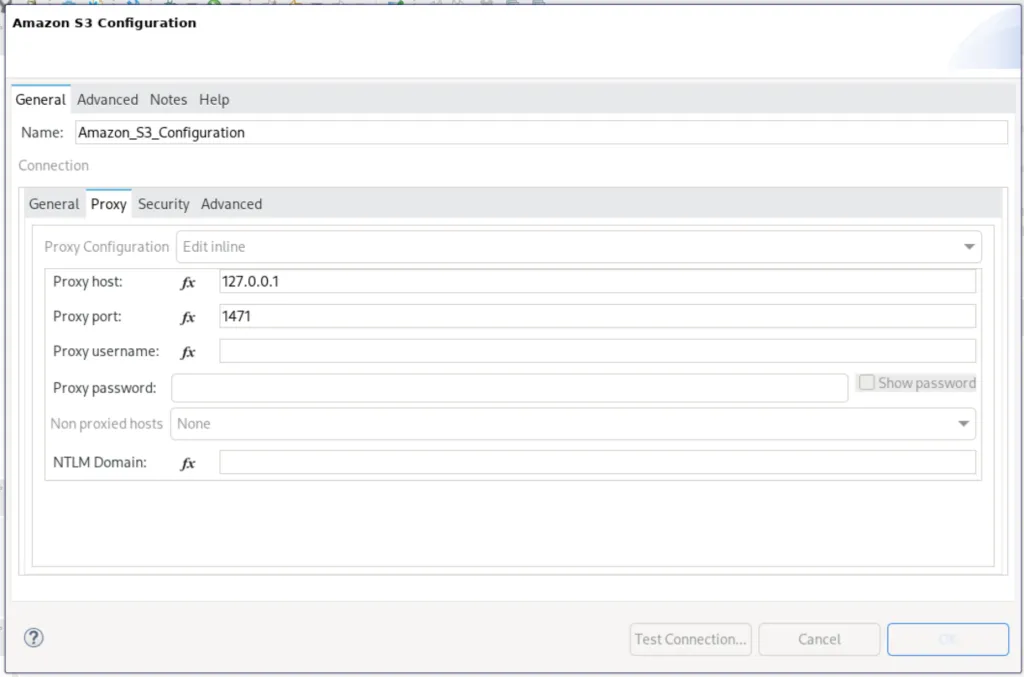The width and height of the screenshot is (1024, 677).
Task: Focus the Proxy host input field
Action: [x=597, y=282]
